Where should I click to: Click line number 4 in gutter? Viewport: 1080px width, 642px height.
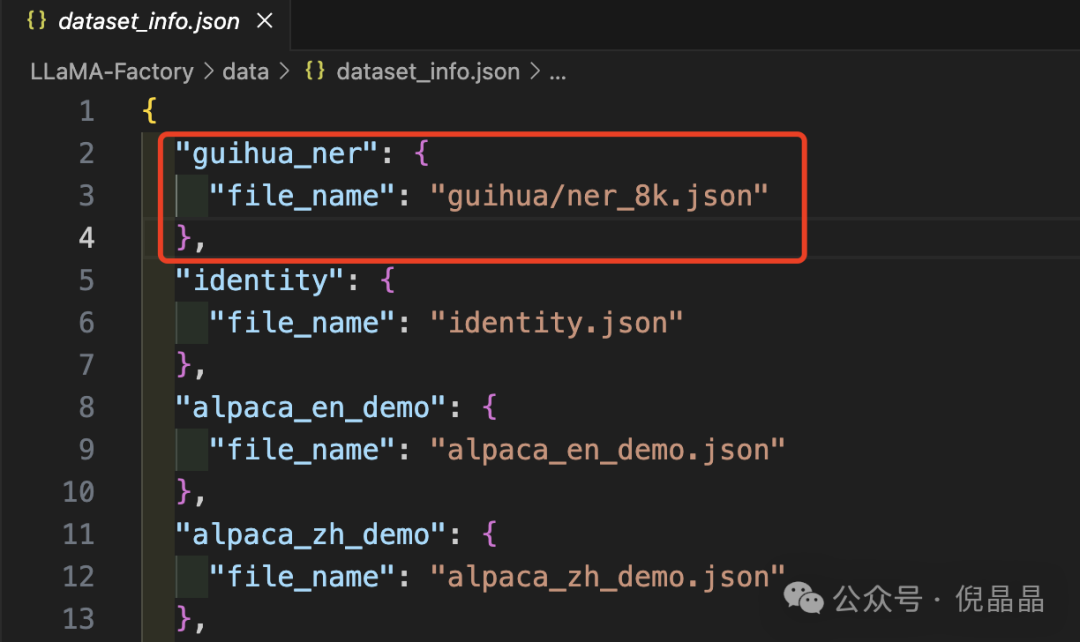(x=86, y=238)
